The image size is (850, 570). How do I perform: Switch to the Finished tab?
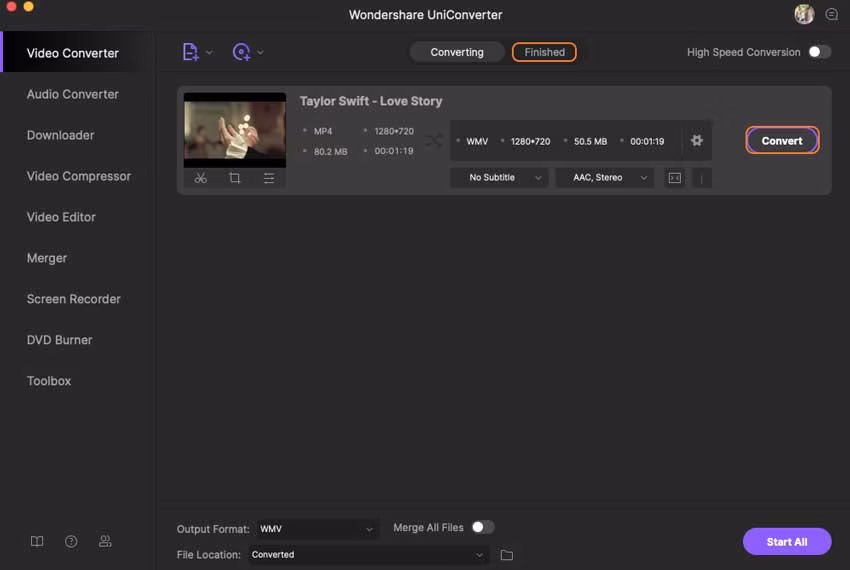(x=544, y=52)
